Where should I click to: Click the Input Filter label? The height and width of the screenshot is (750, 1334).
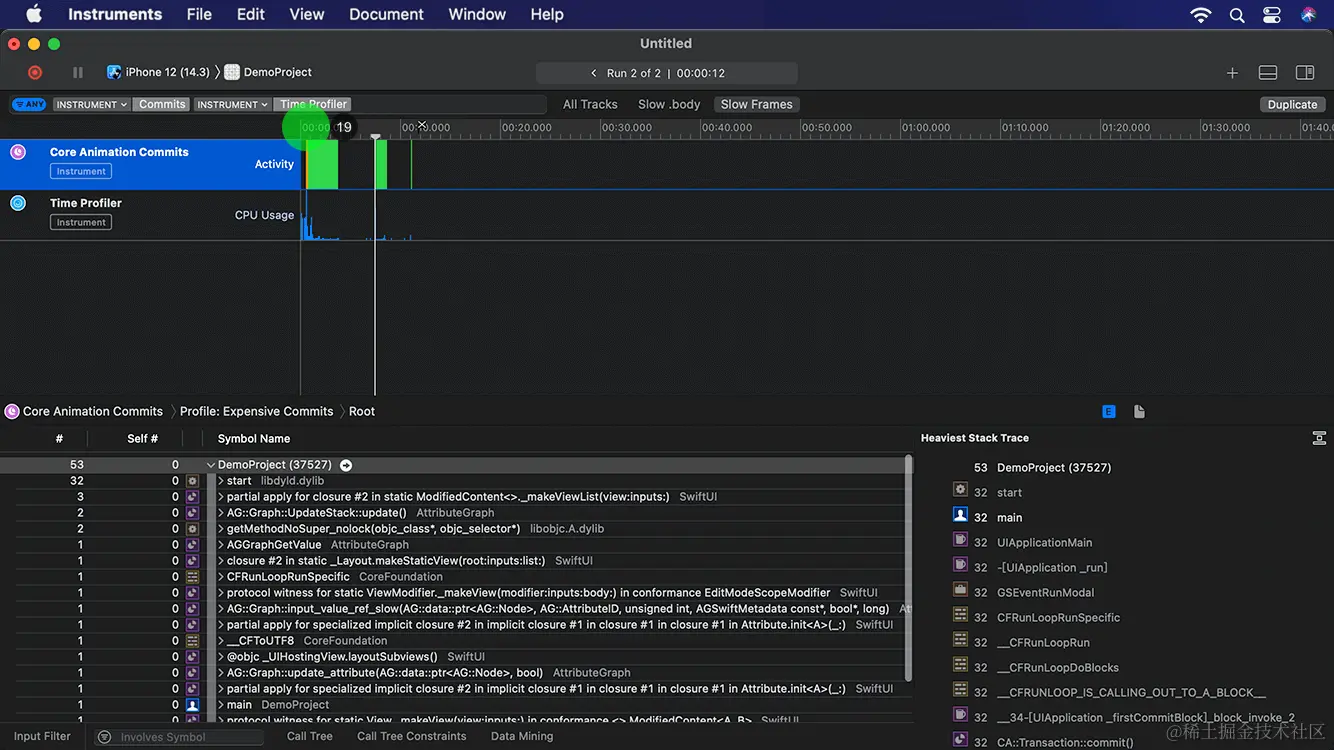[42, 737]
